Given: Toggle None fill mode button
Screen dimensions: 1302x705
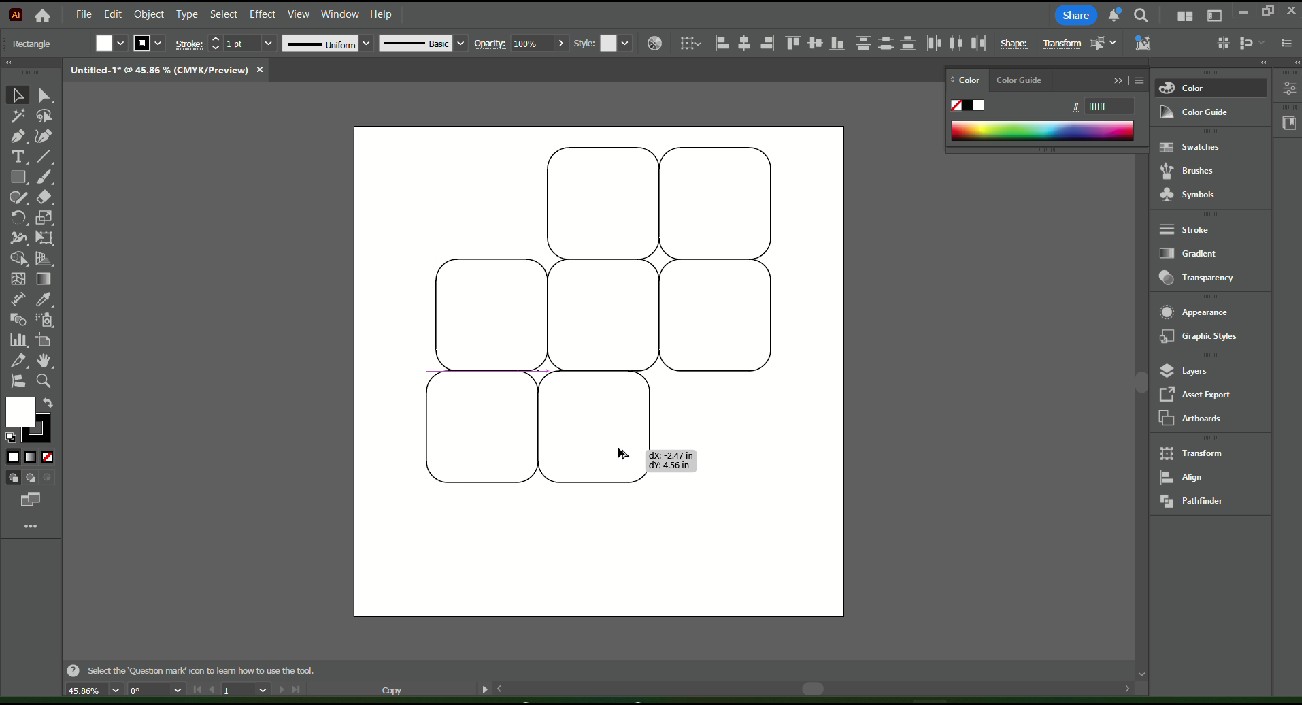Looking at the screenshot, I should coord(47,457).
